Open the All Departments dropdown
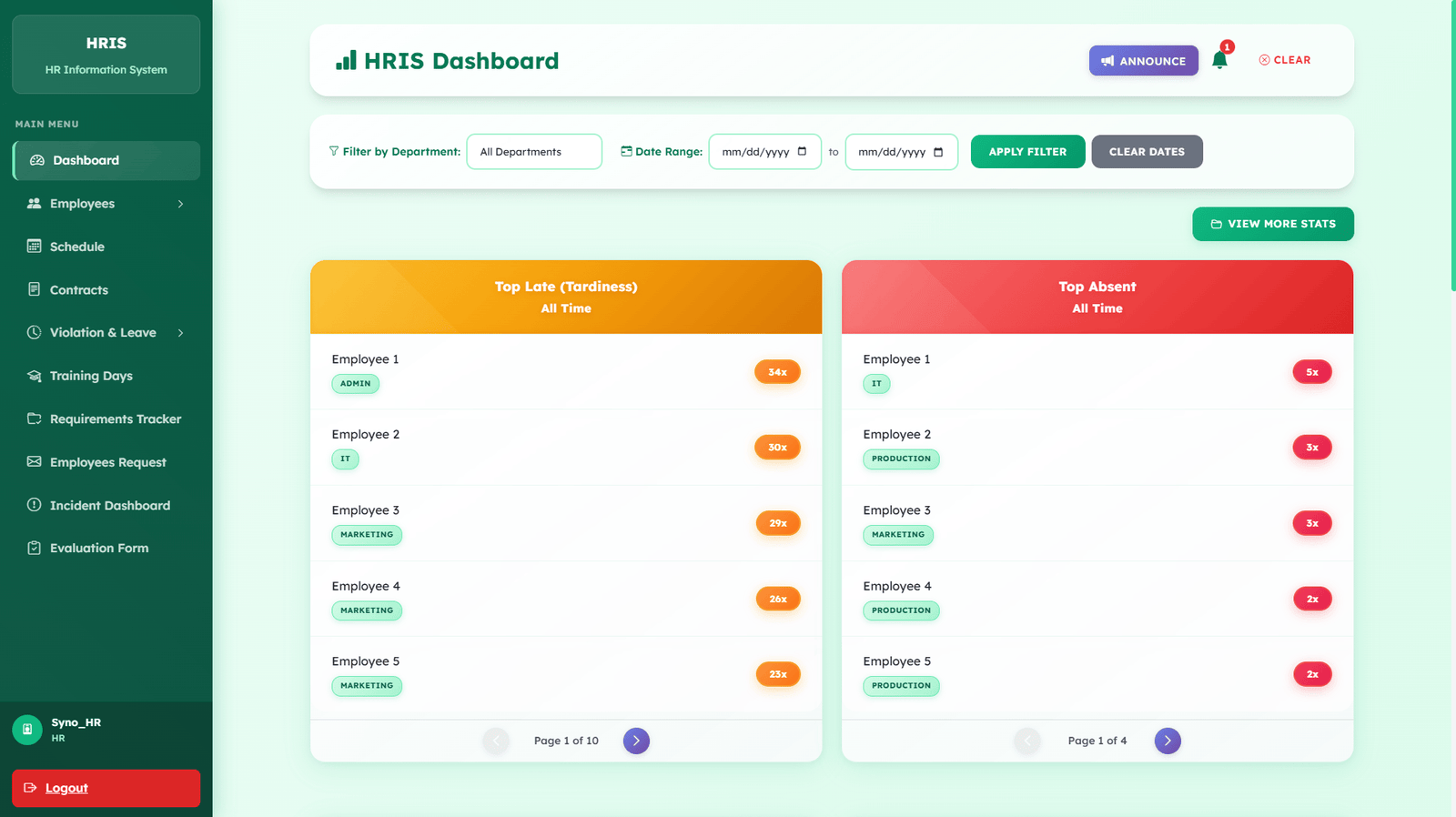This screenshot has width=1456, height=817. (x=534, y=152)
